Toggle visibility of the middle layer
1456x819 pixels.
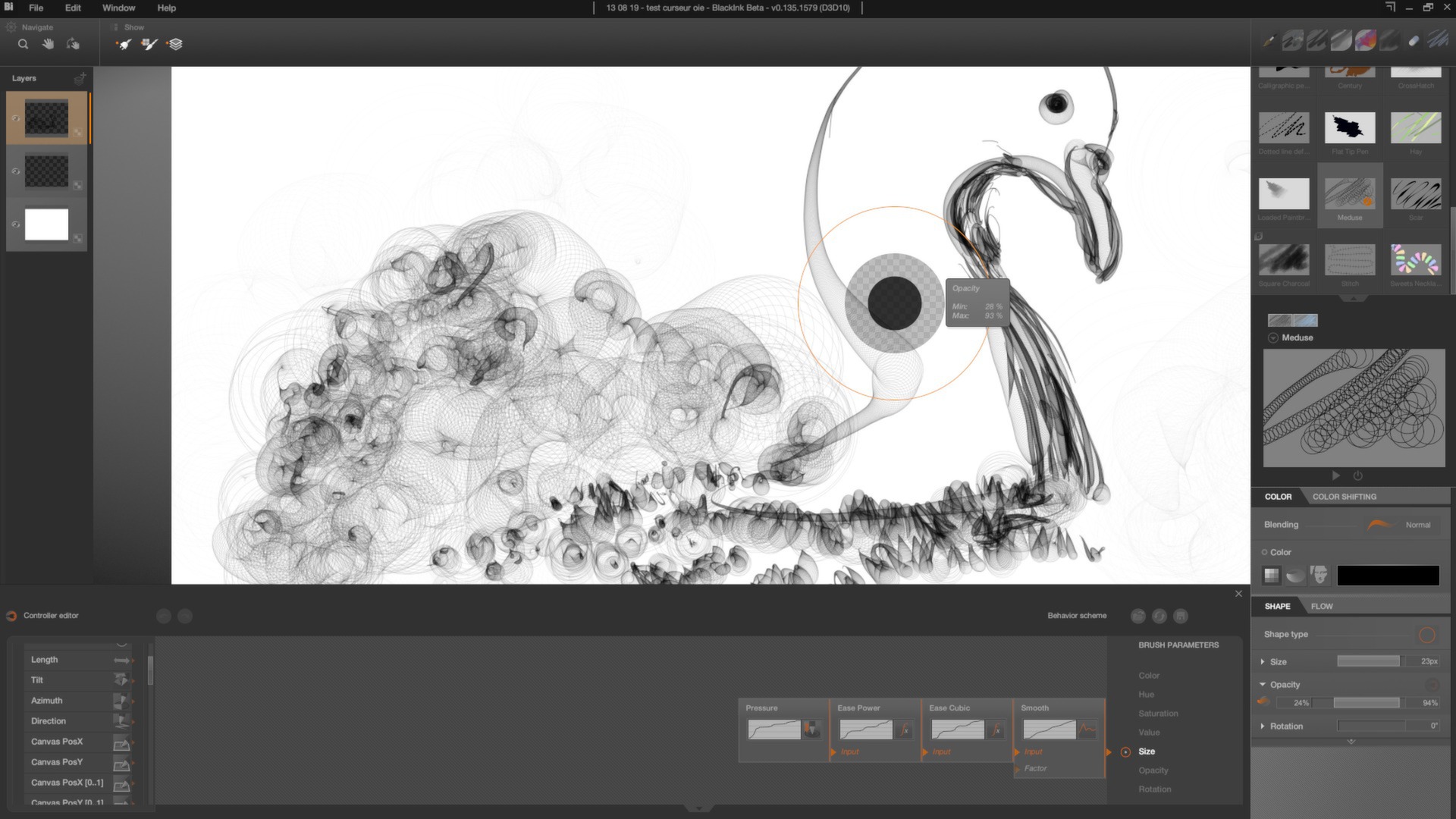point(16,171)
